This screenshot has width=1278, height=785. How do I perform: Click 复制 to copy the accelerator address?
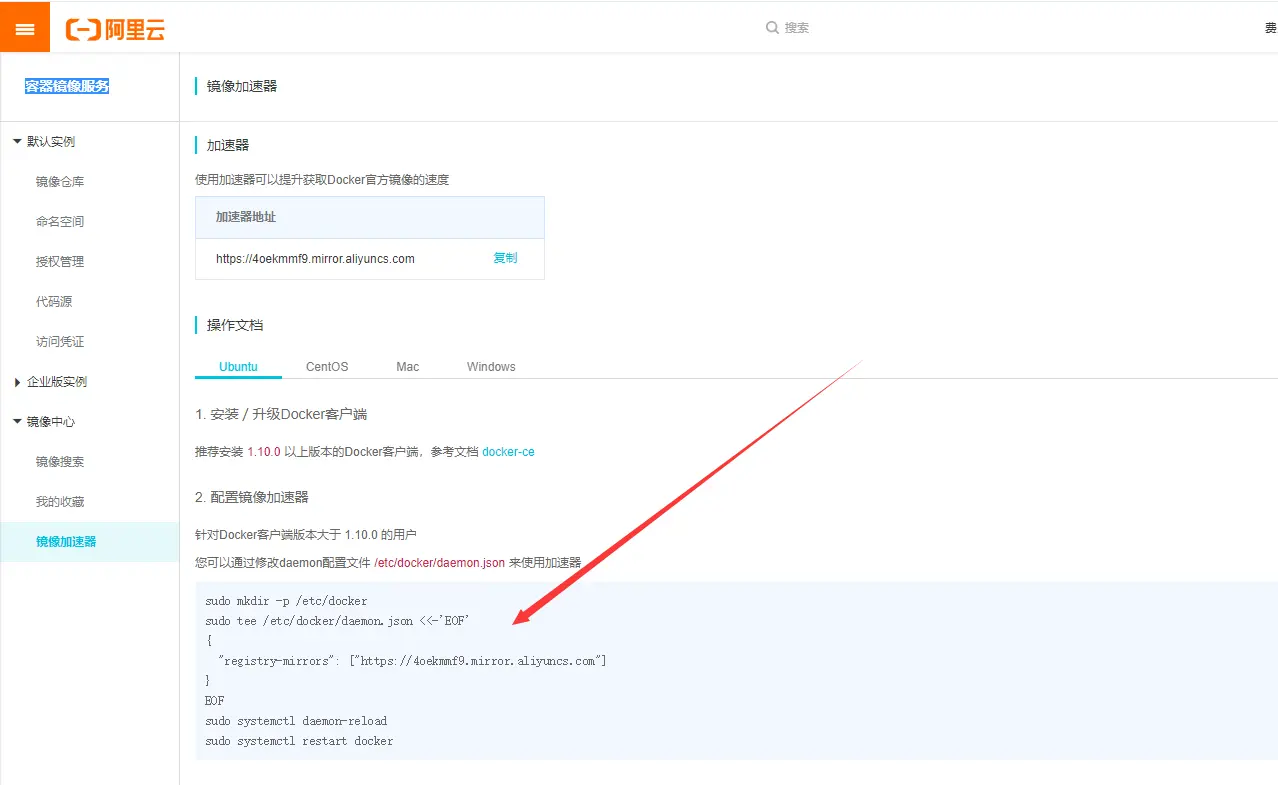pyautogui.click(x=505, y=257)
